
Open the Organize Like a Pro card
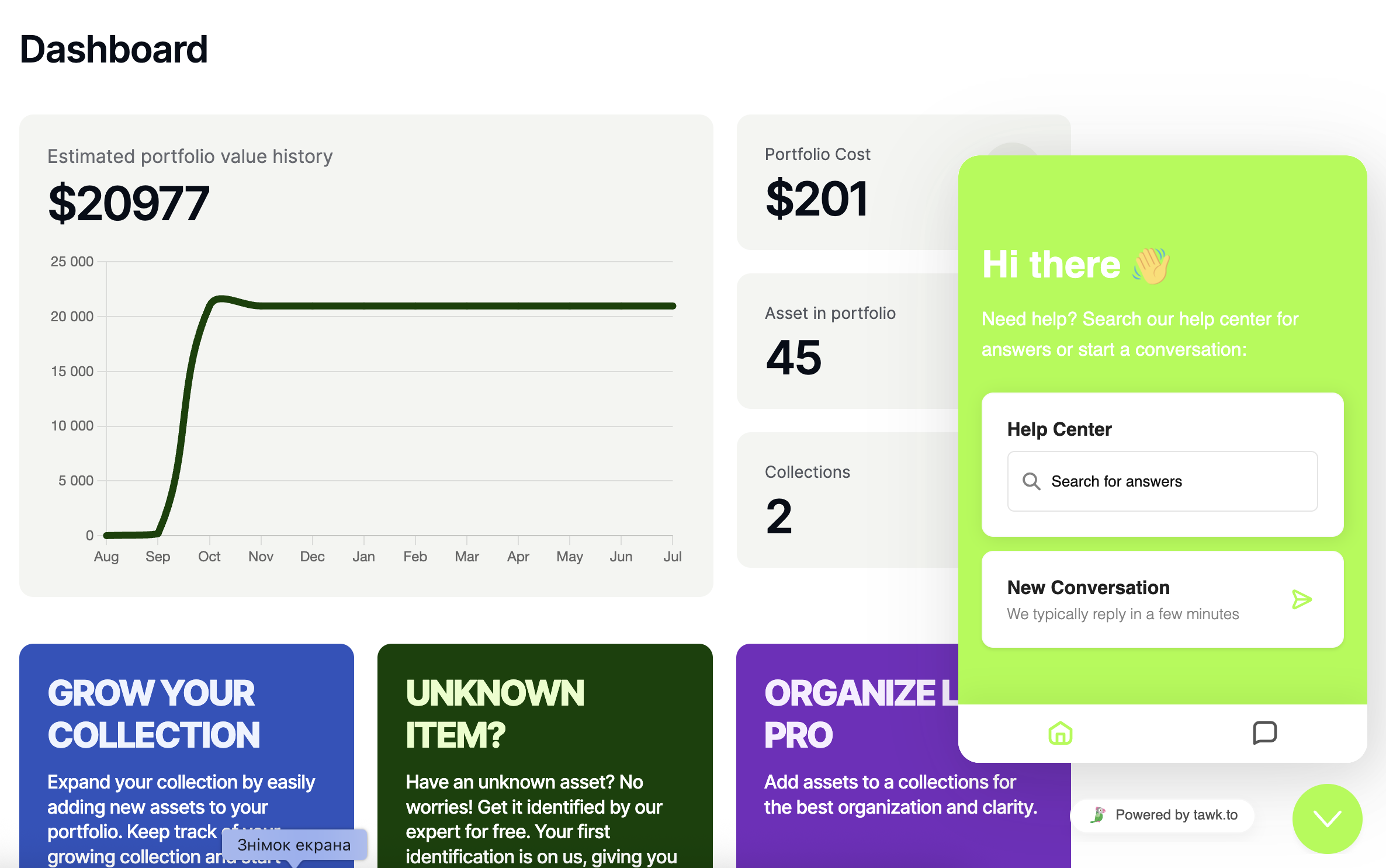847,754
